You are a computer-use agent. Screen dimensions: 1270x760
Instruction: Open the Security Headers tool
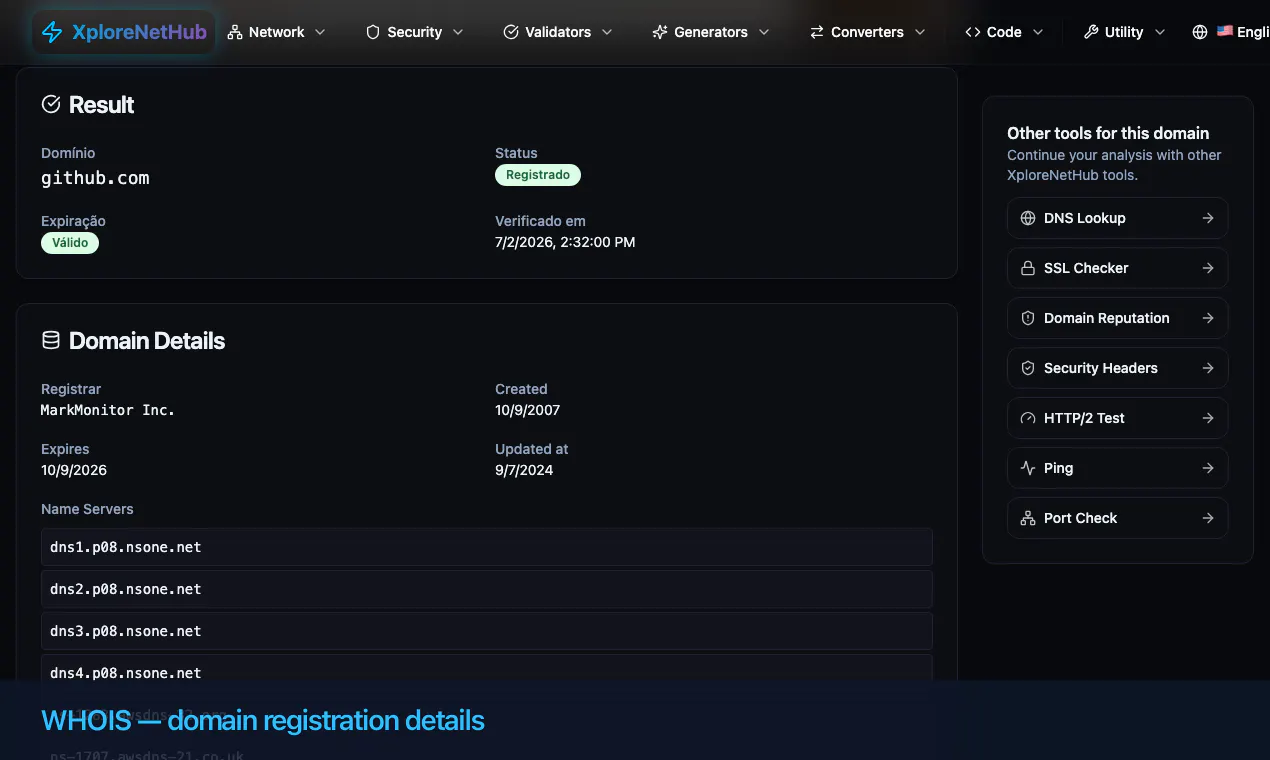click(x=1118, y=368)
